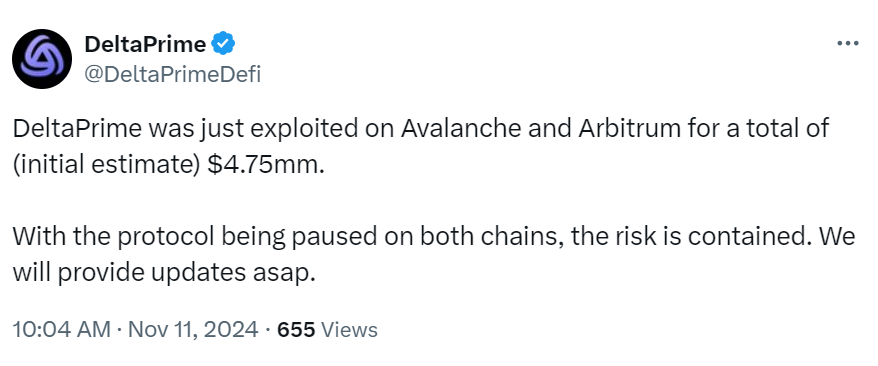Click the Views label
Screen dimensions: 878x366
pos(350,330)
